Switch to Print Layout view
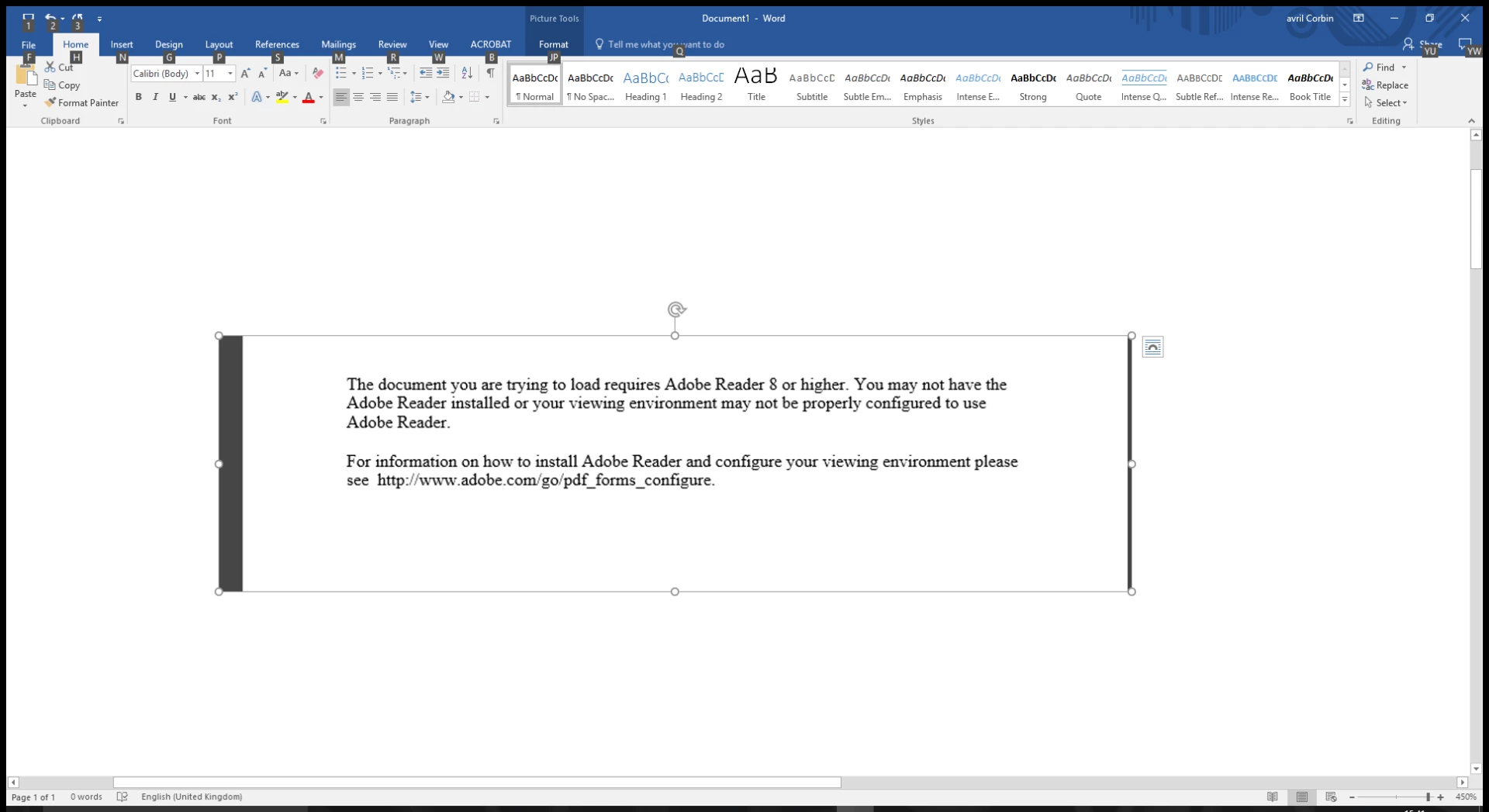 tap(1302, 796)
